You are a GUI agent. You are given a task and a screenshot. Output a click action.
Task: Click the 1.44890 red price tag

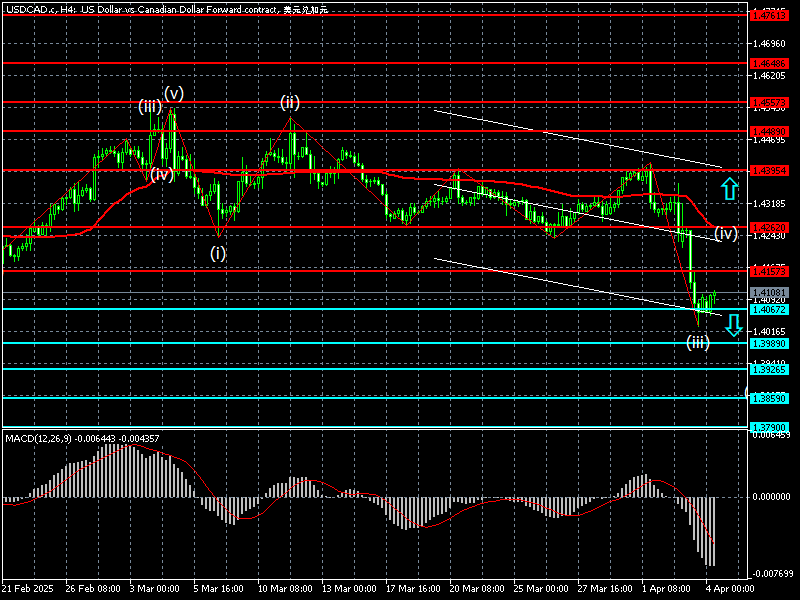point(769,132)
